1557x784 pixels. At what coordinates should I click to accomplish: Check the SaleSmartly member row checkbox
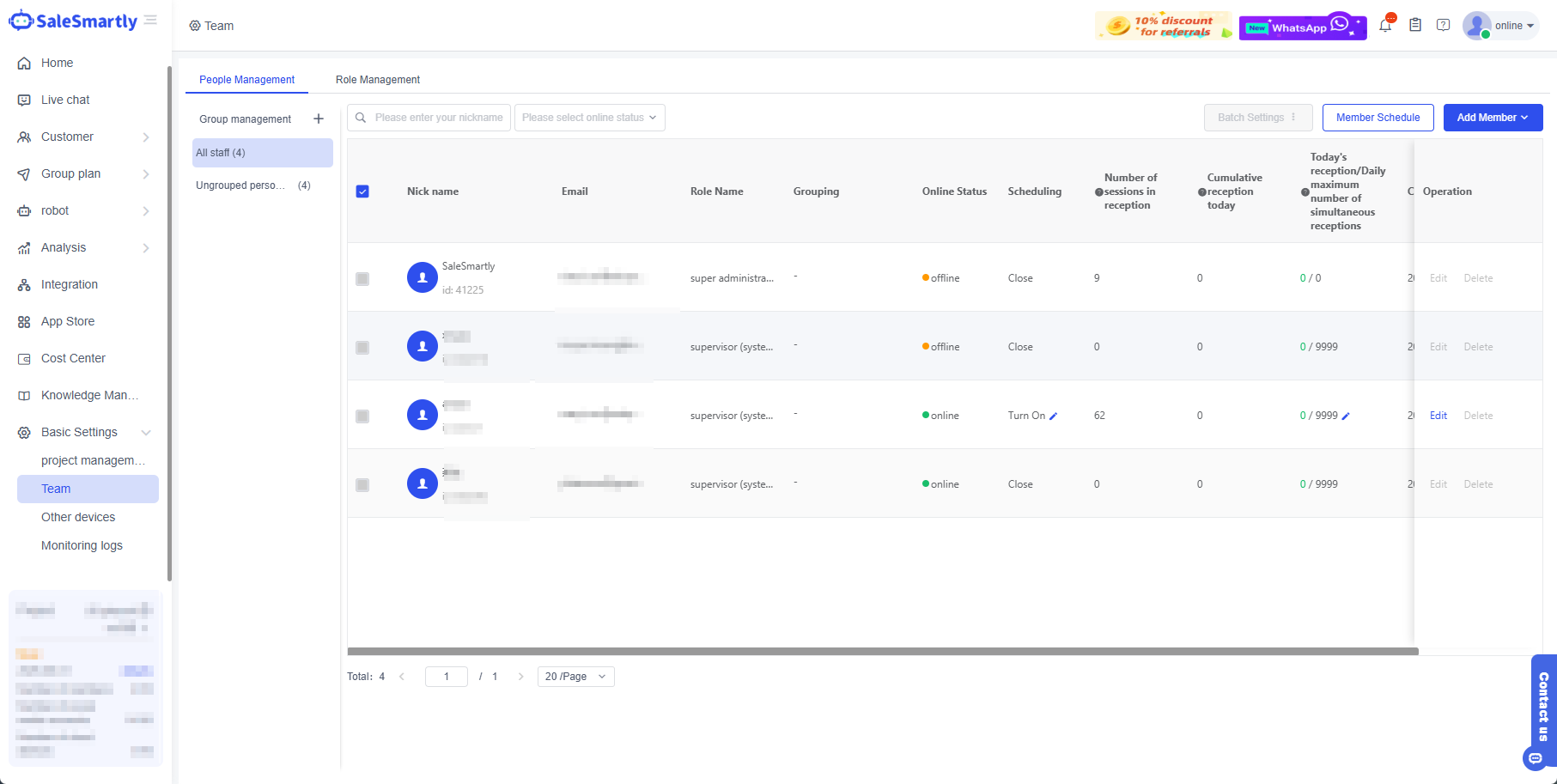tap(362, 279)
